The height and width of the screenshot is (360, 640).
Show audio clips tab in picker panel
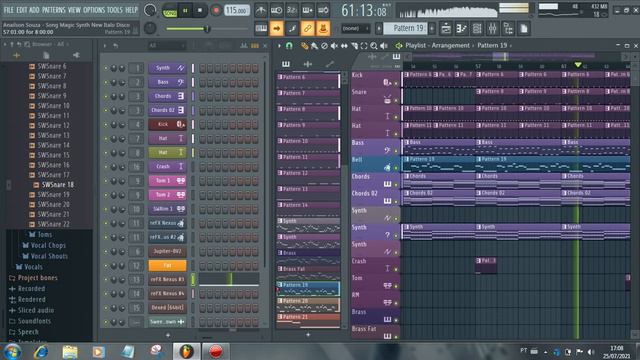pyautogui.click(x=308, y=64)
